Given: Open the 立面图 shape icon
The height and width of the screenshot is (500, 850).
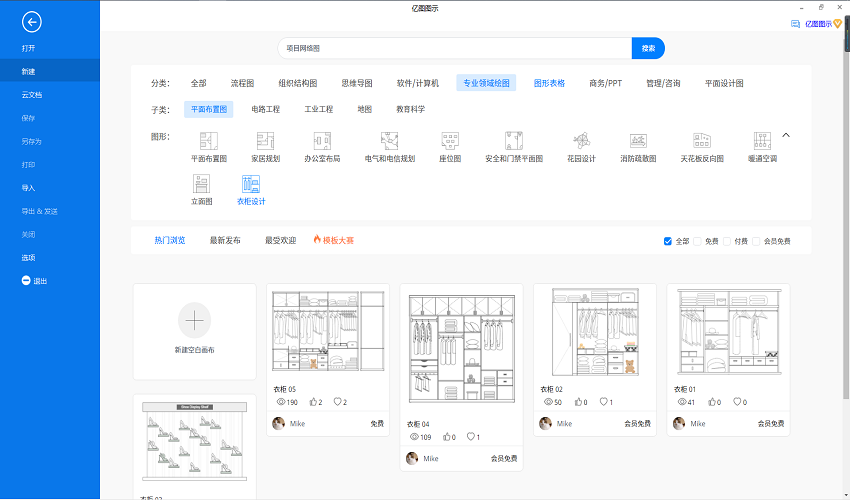Looking at the screenshot, I should click(202, 184).
